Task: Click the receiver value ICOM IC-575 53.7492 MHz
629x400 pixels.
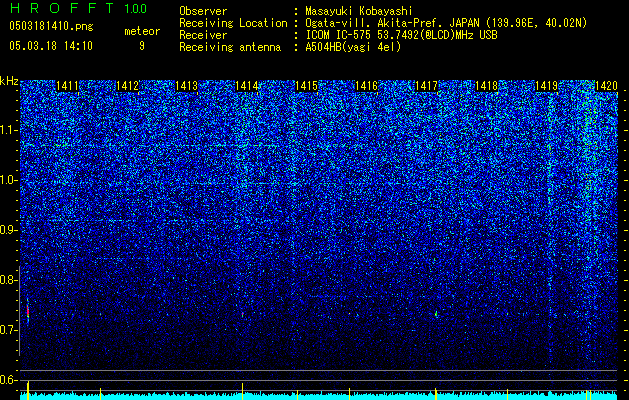Action: tap(401, 35)
